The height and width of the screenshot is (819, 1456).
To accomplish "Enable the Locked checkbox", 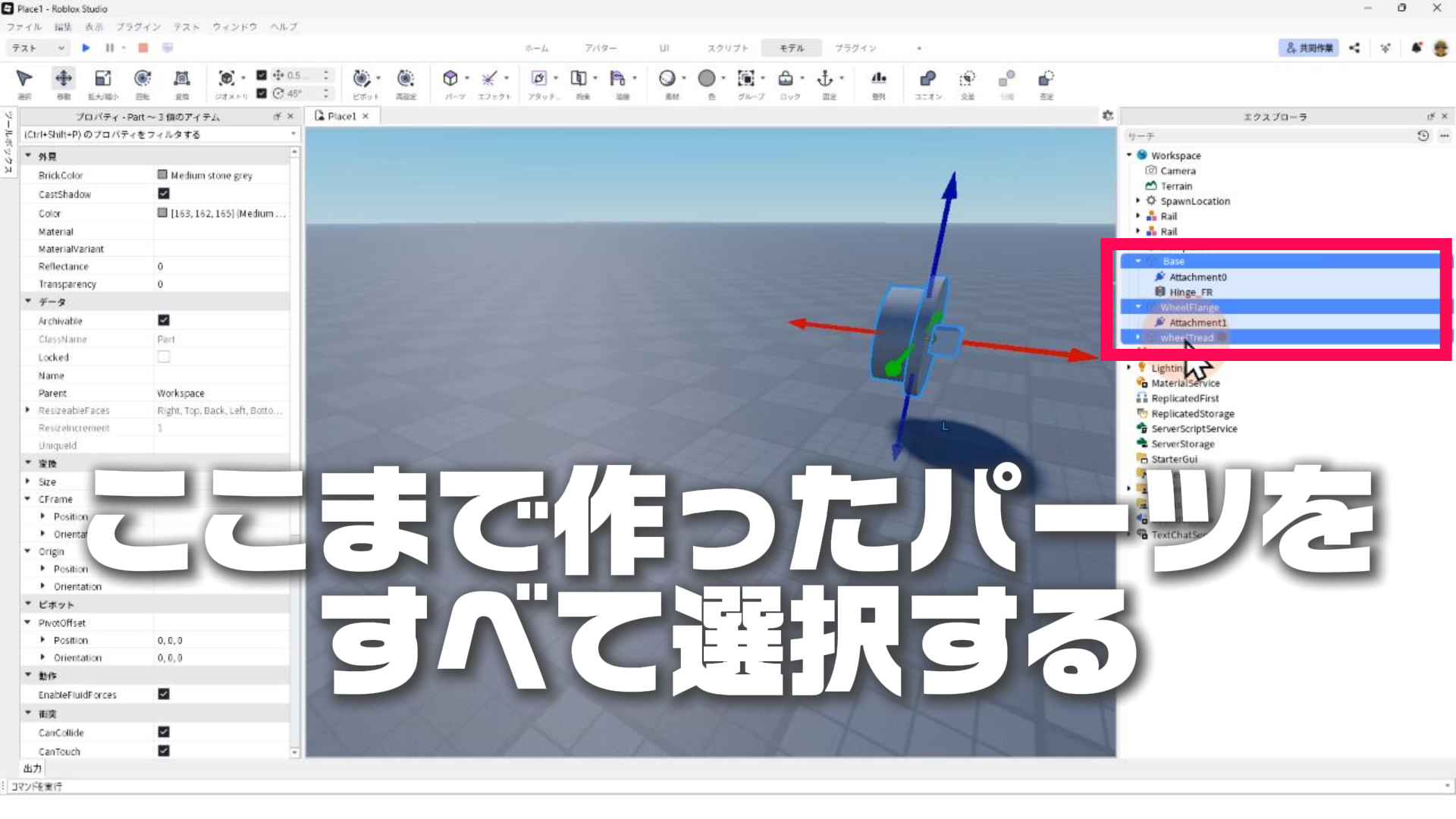I will pyautogui.click(x=164, y=357).
